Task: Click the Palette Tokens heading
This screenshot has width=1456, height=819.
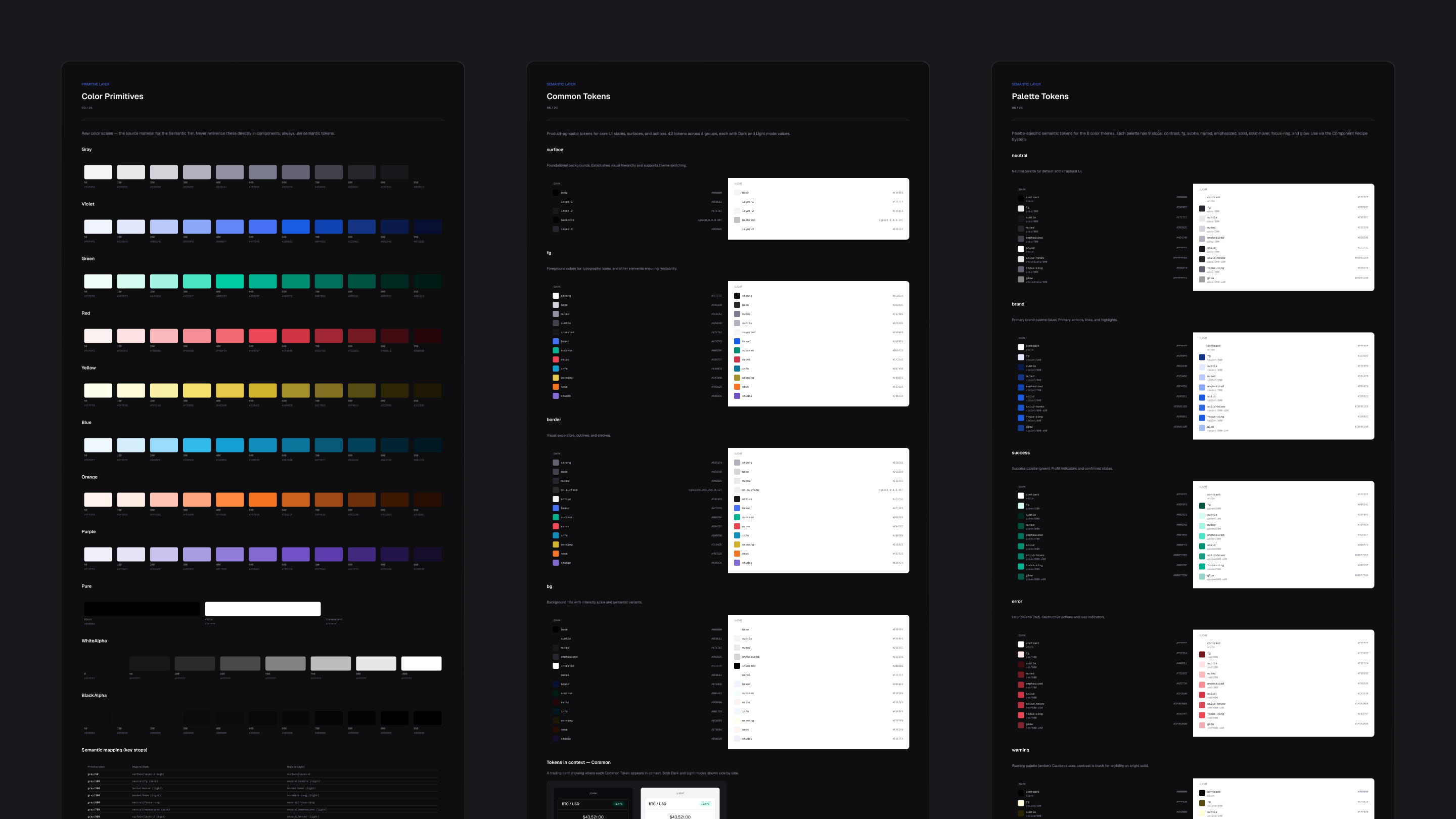Action: pos(1040,96)
